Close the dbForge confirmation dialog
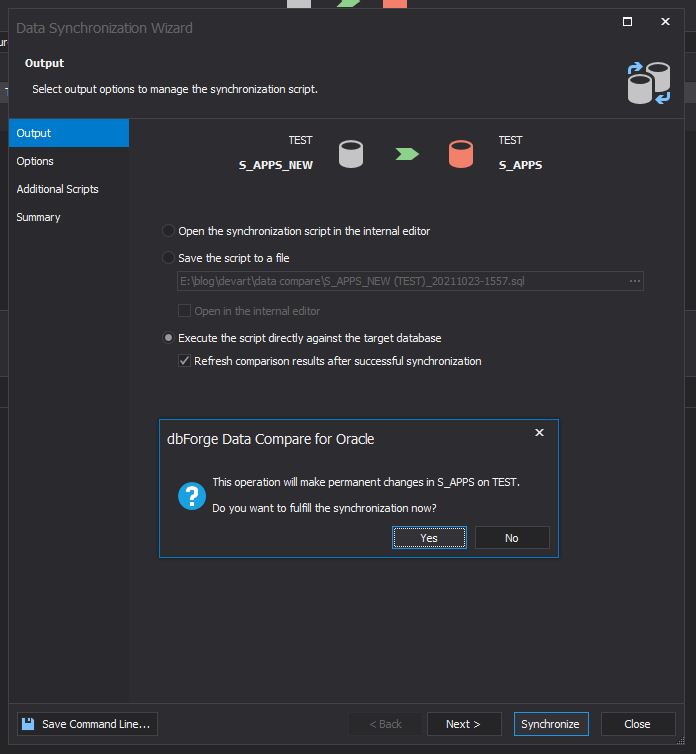This screenshot has height=754, width=696. [x=539, y=433]
